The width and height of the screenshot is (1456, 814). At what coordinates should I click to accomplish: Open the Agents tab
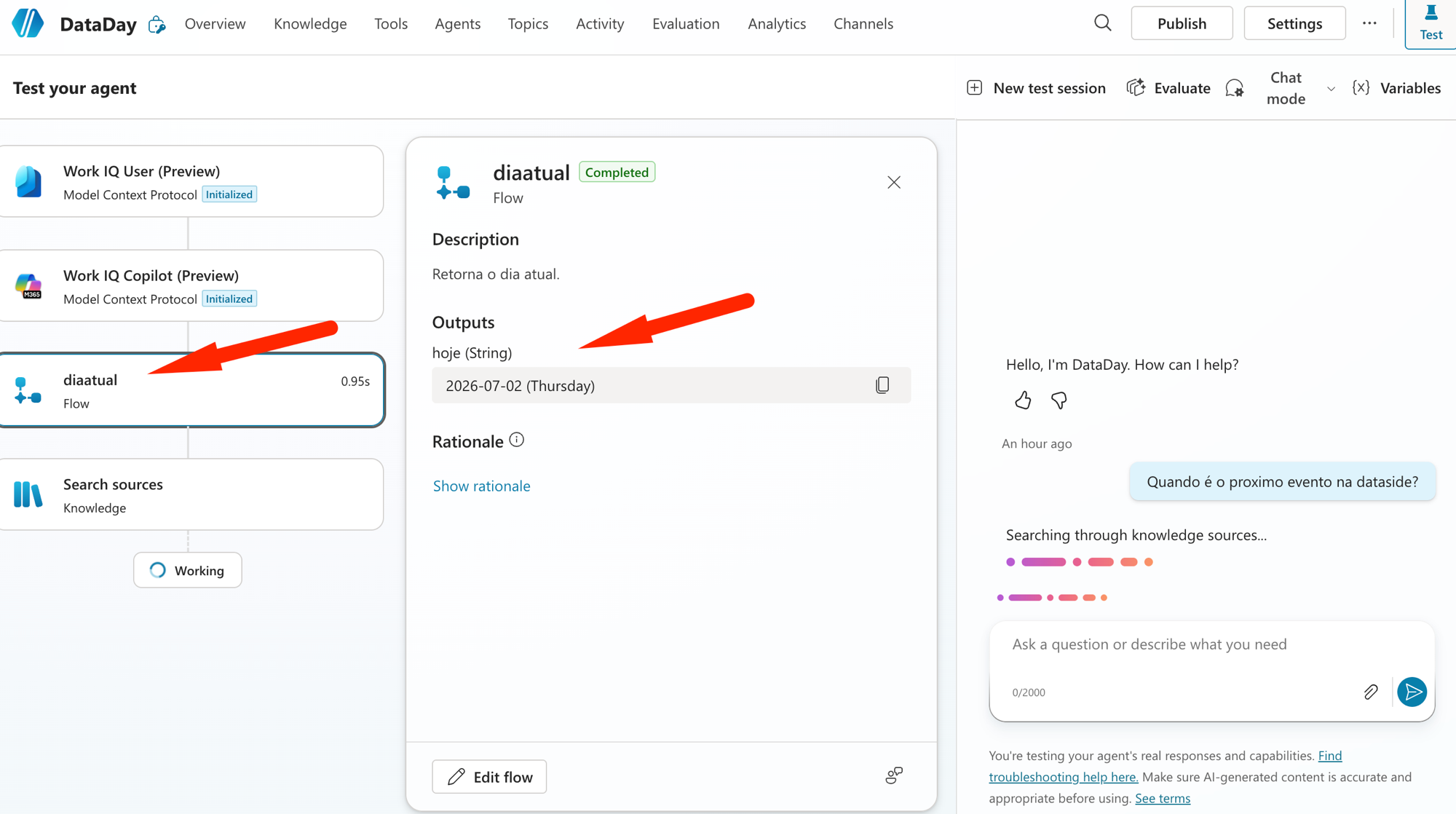coord(457,23)
